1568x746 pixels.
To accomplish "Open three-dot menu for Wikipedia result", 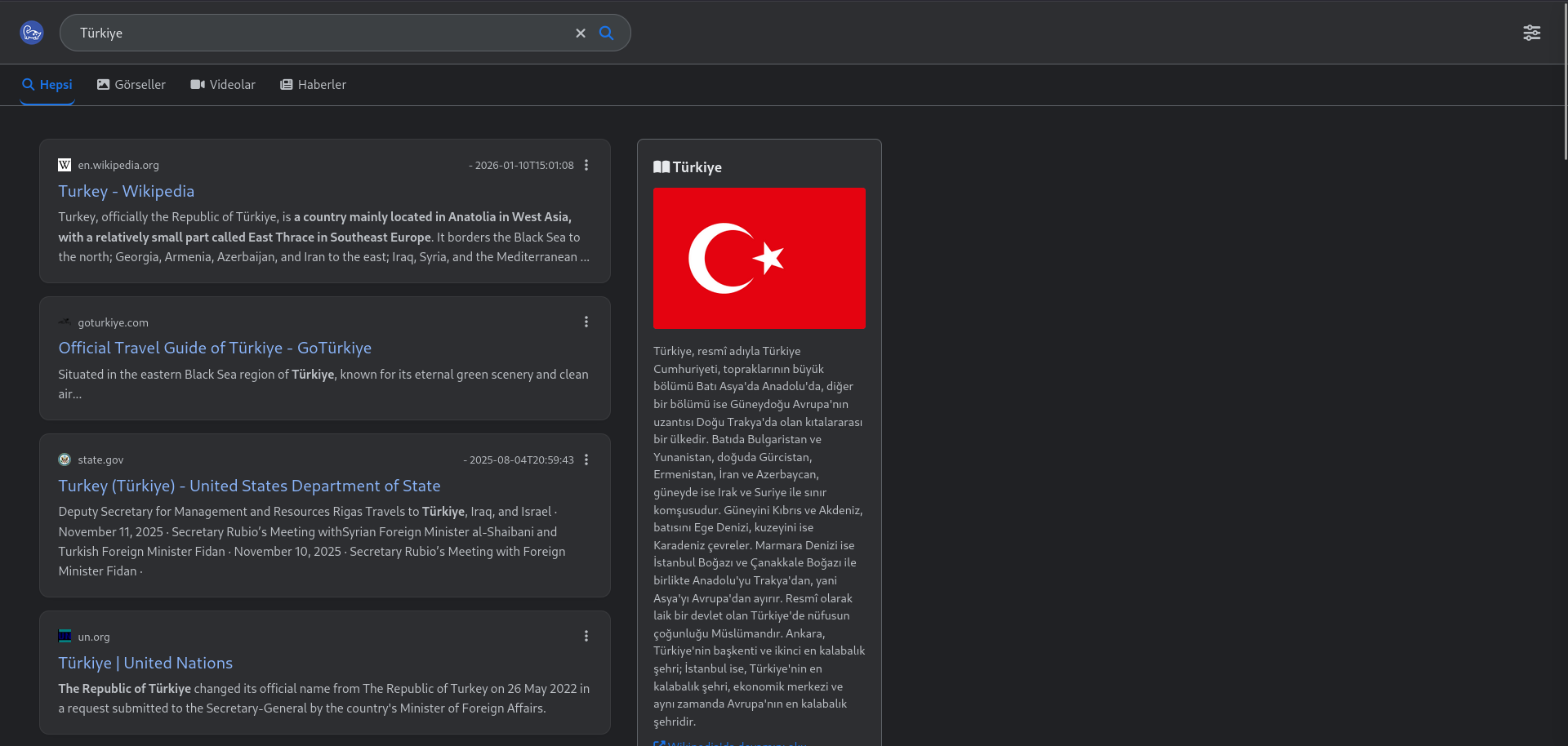I will (586, 165).
